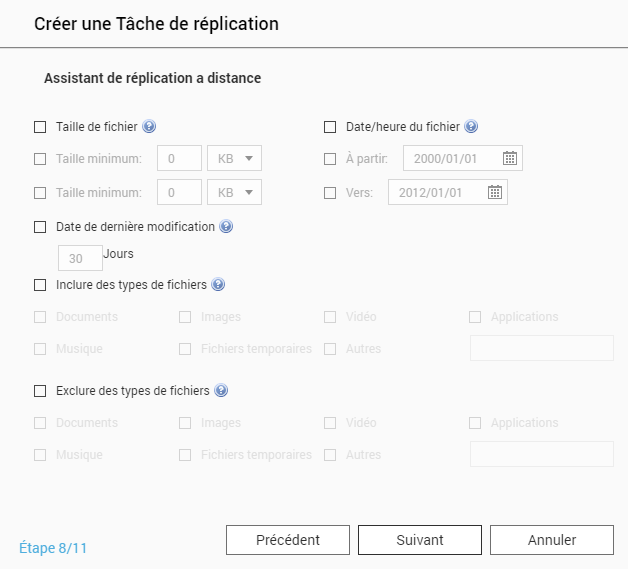628x569 pixels.
Task: Click help icon next to Taille de fichier
Action: click(149, 127)
